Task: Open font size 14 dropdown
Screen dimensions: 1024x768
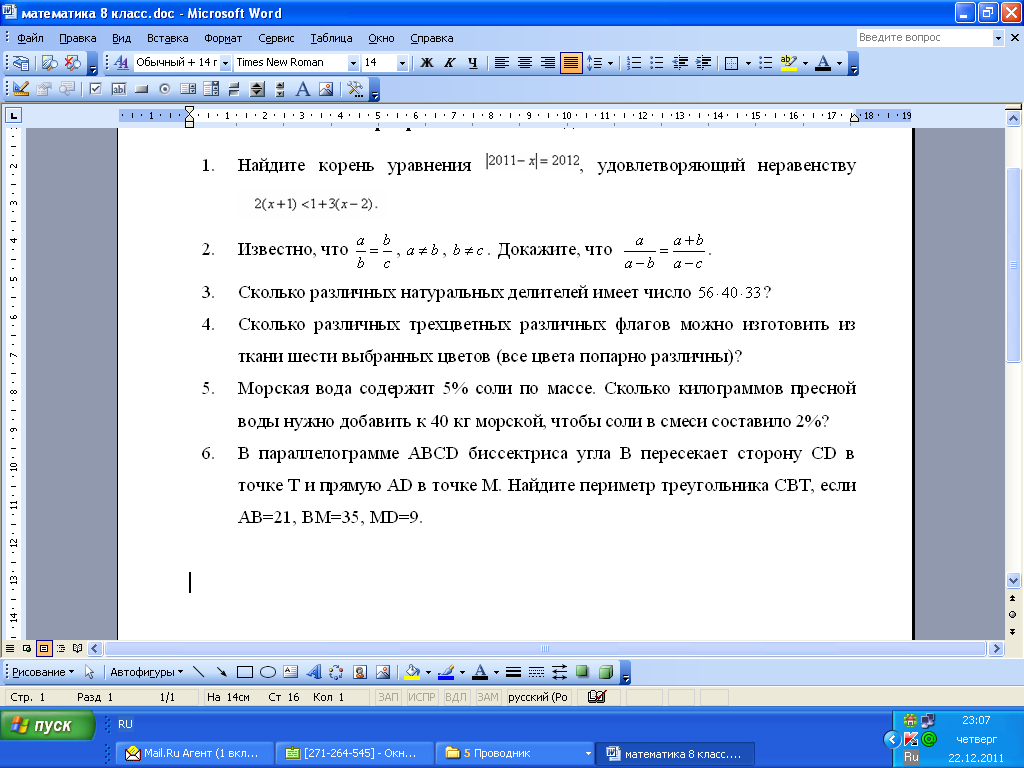Action: click(402, 63)
